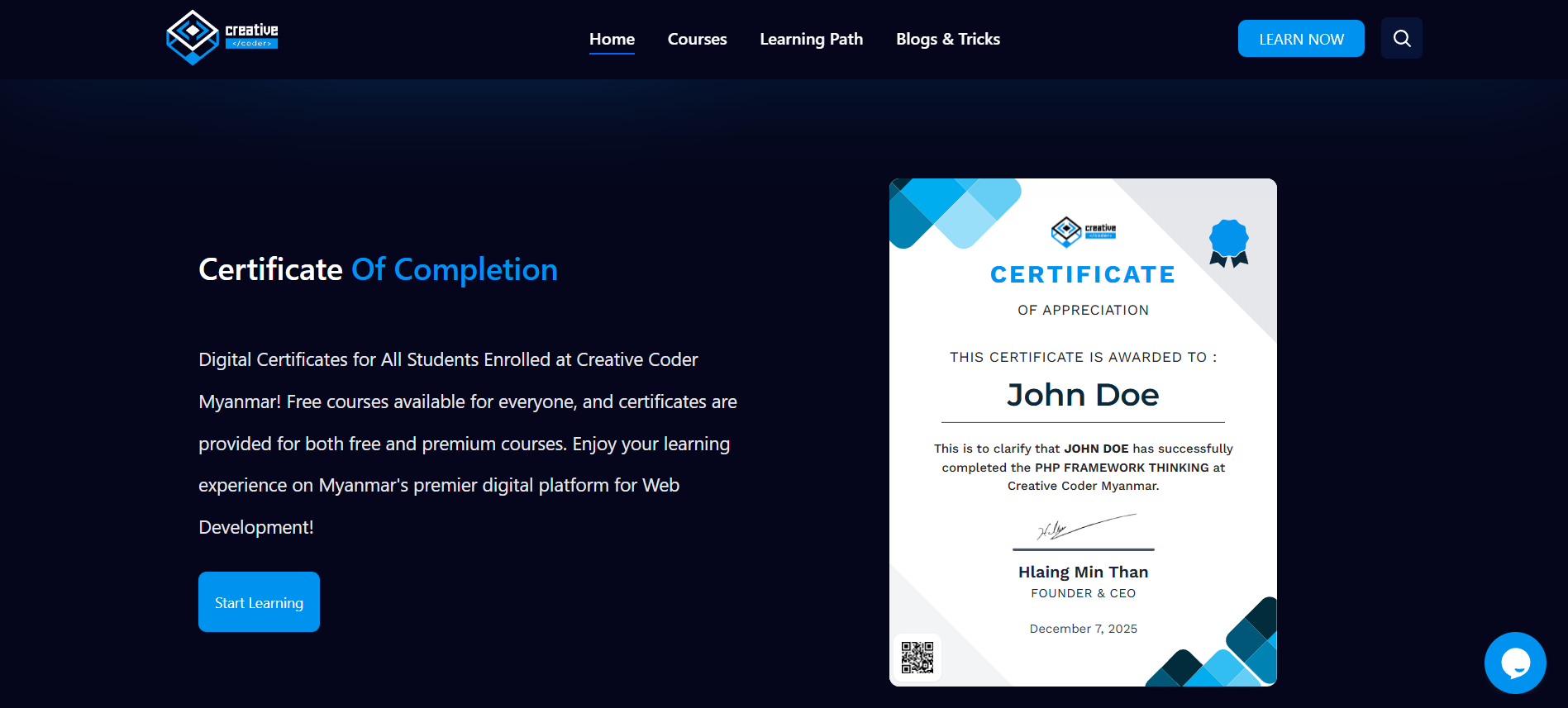Click the LEARN NOW button
This screenshot has width=1568, height=708.
tap(1300, 39)
